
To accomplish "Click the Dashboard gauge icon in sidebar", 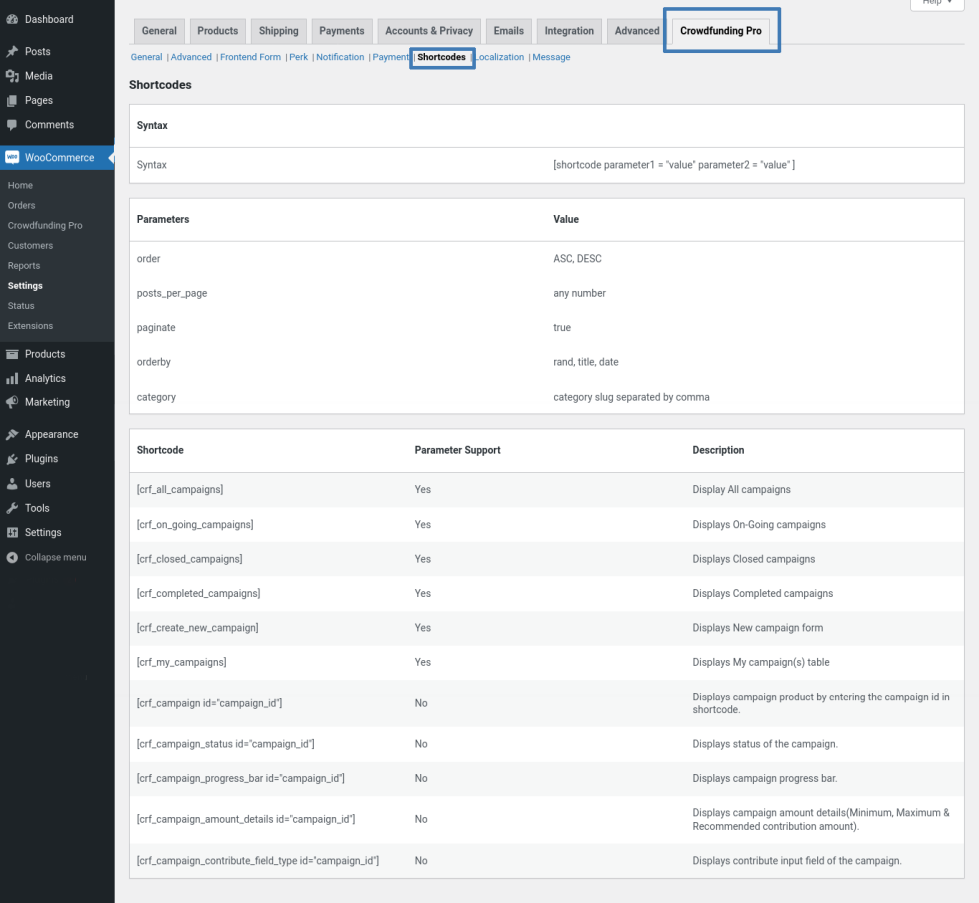I will pos(12,19).
